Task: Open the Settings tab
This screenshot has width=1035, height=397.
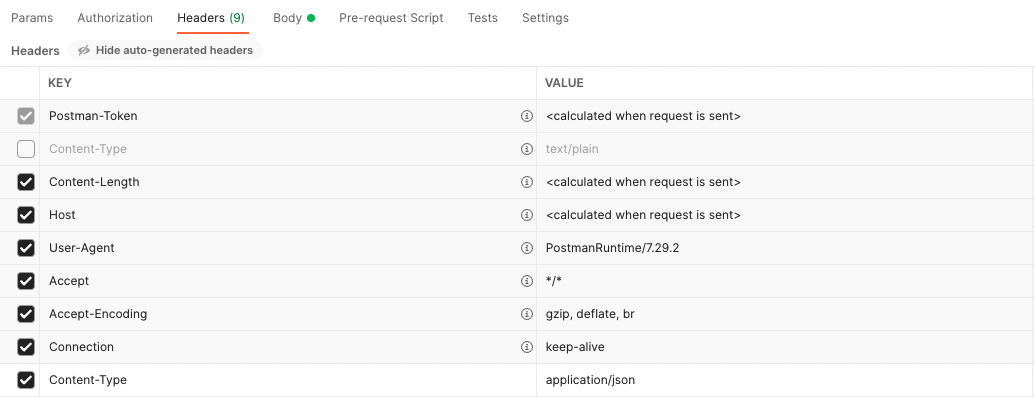Action: click(x=545, y=18)
